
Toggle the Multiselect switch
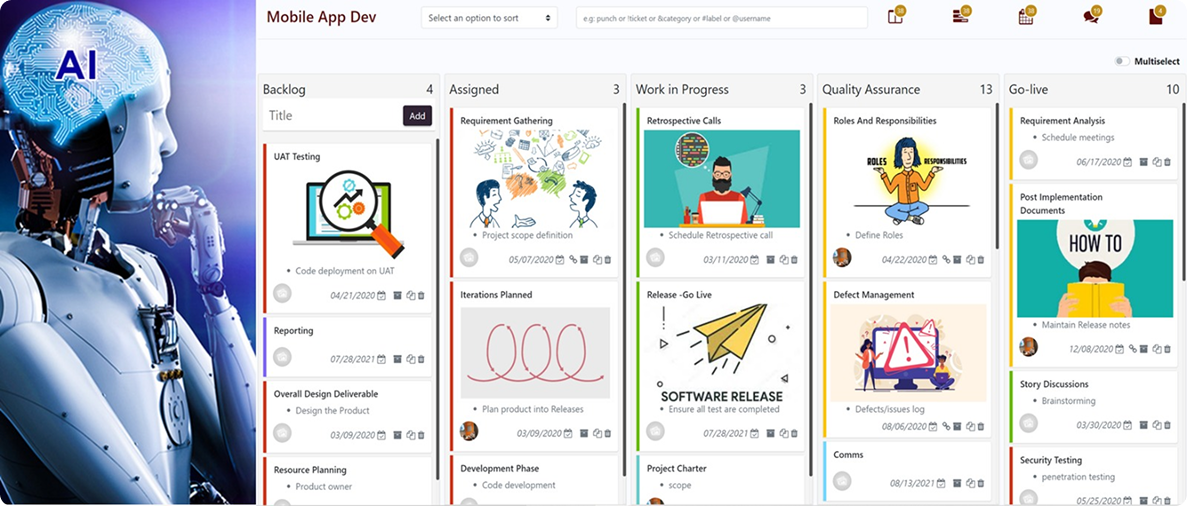point(1122,62)
